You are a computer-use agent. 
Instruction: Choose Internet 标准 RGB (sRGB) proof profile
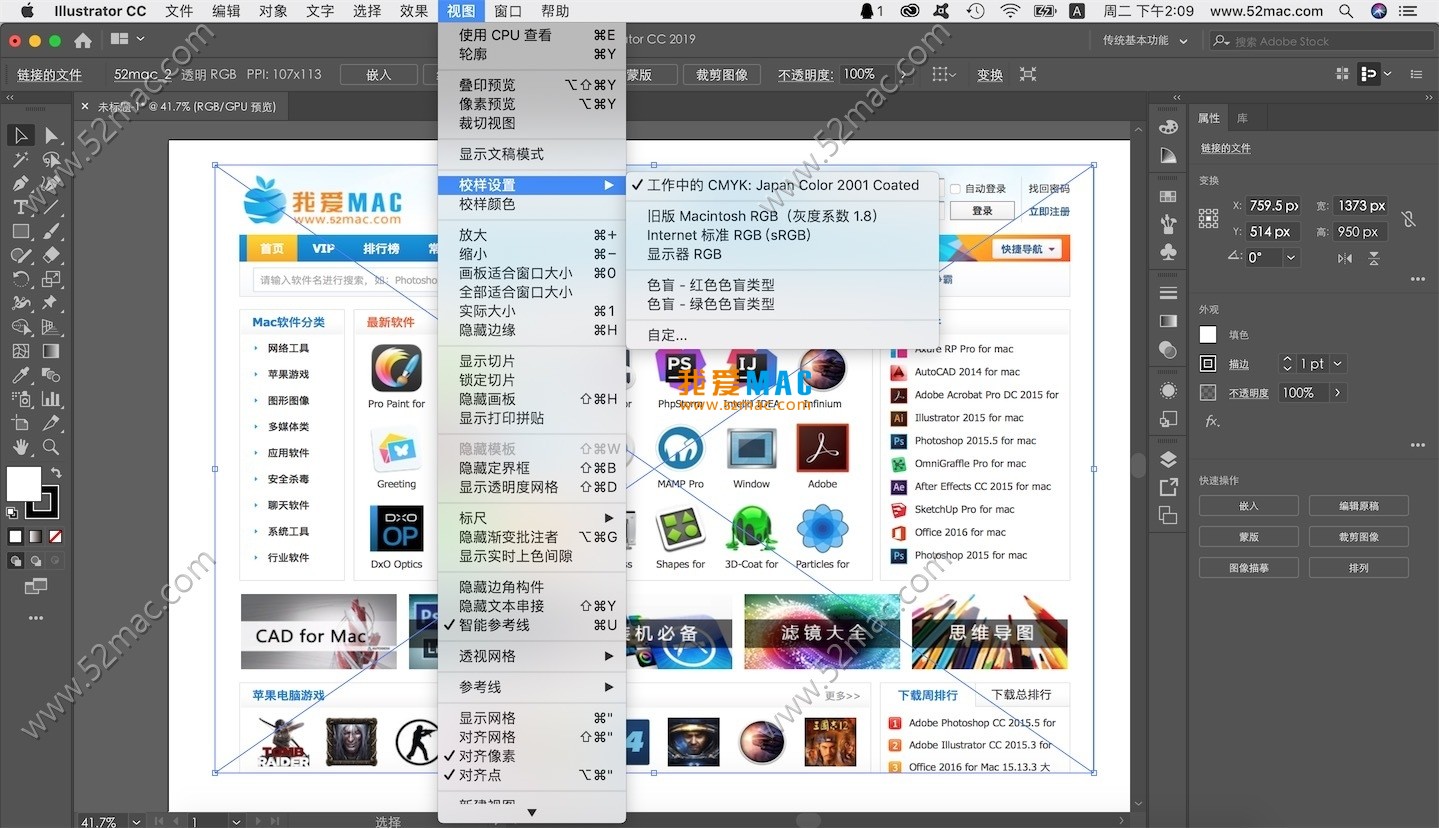pos(783,235)
